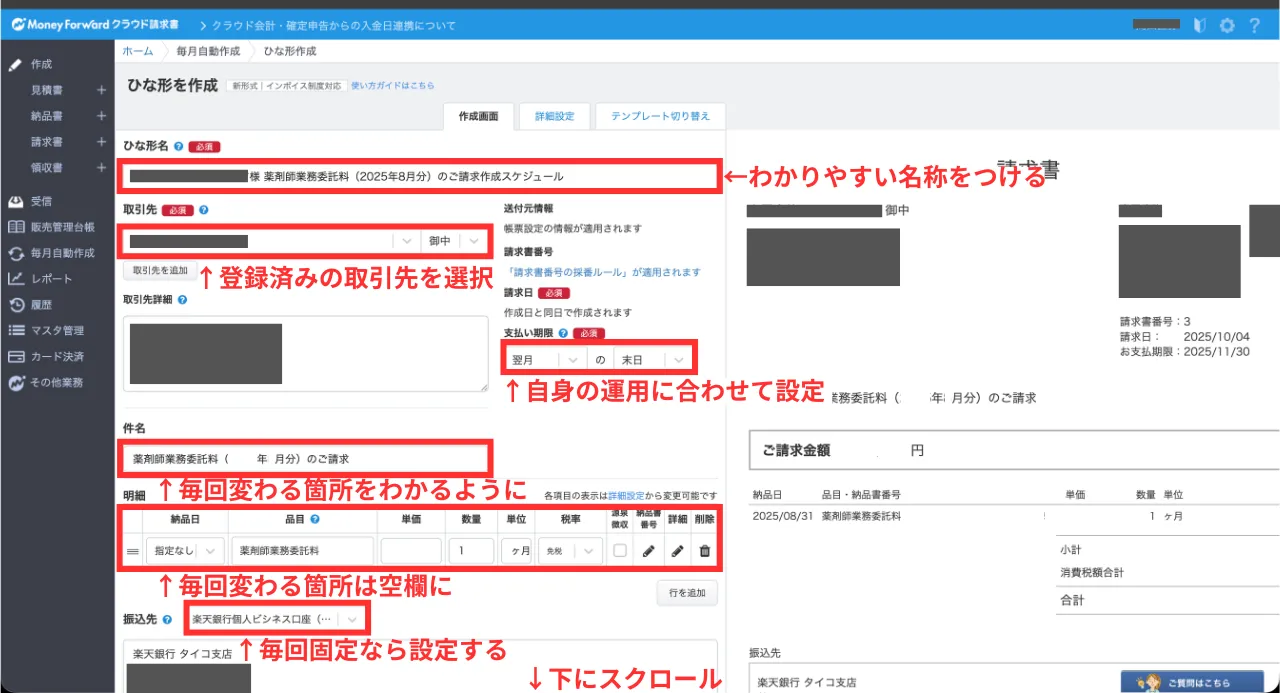Open the 税率 免税 dropdown

click(570, 551)
